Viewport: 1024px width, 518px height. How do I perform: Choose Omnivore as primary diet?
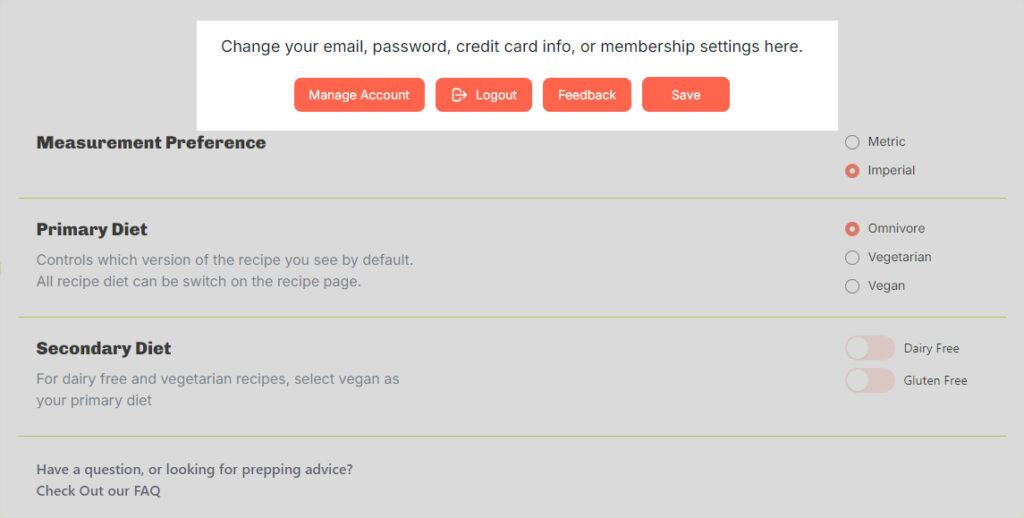tap(852, 229)
